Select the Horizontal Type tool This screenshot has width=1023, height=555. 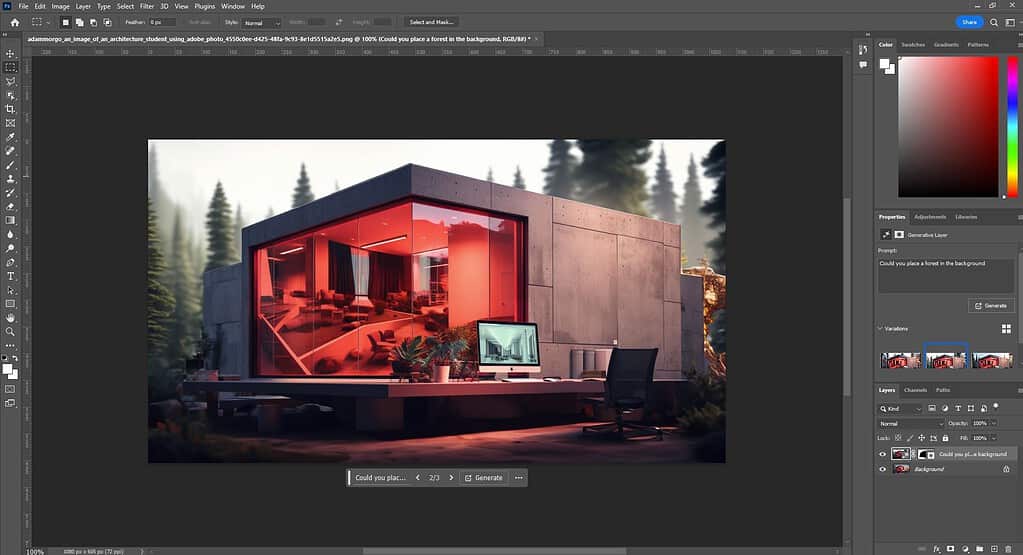point(10,276)
